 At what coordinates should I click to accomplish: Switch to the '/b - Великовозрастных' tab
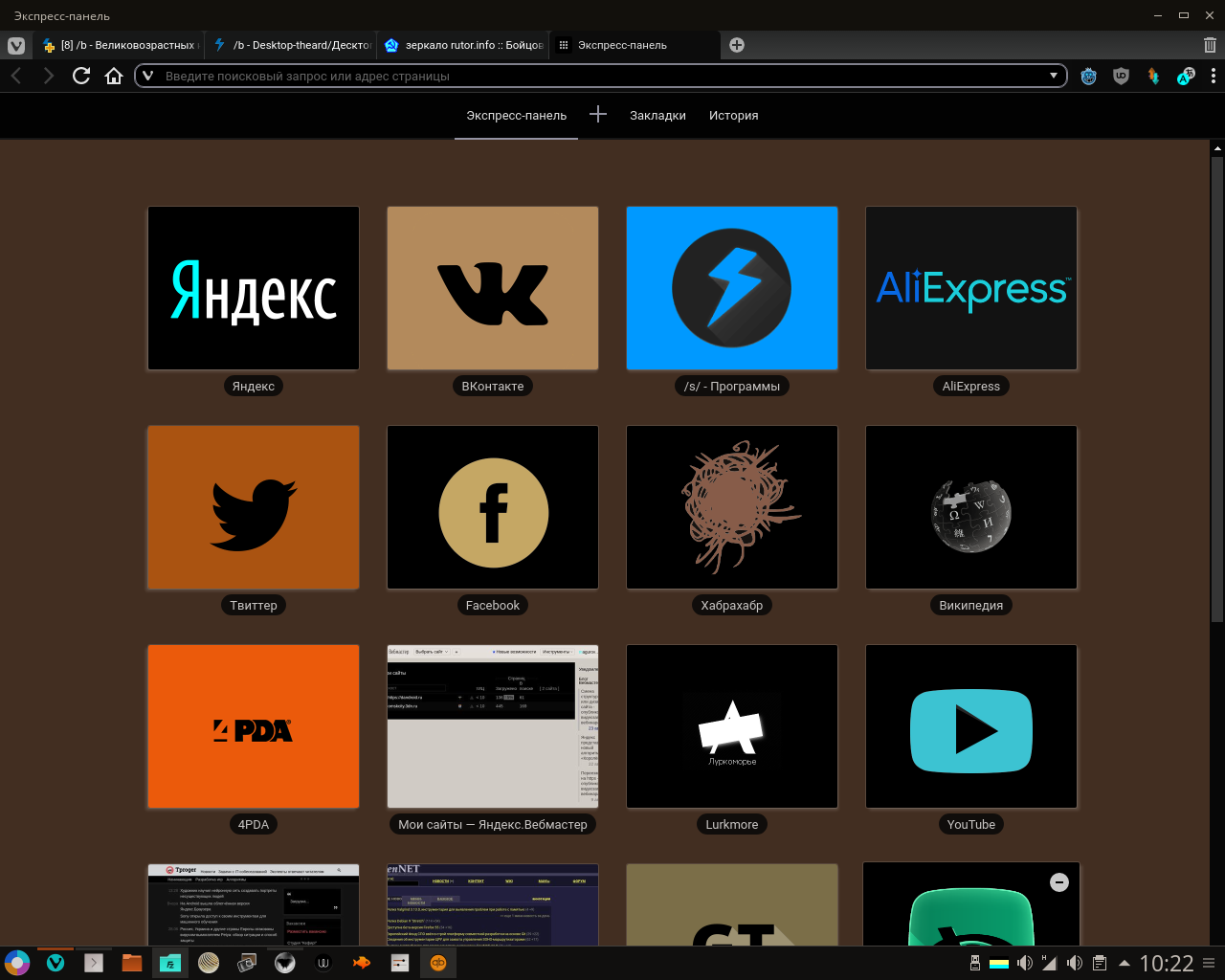pyautogui.click(x=120, y=45)
